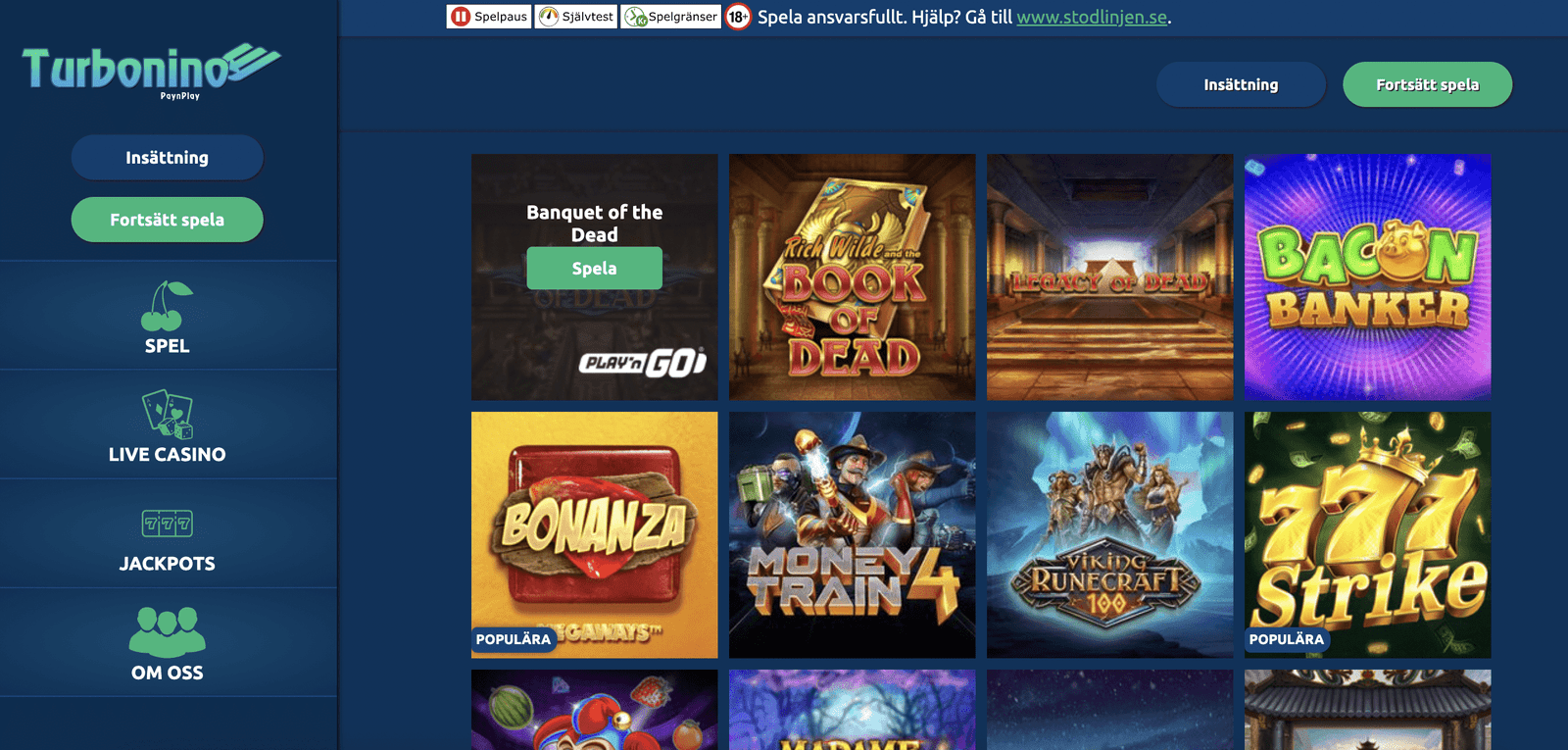Open the Madame game tile
Viewport: 1568px width, 750px height.
pyautogui.click(x=853, y=710)
